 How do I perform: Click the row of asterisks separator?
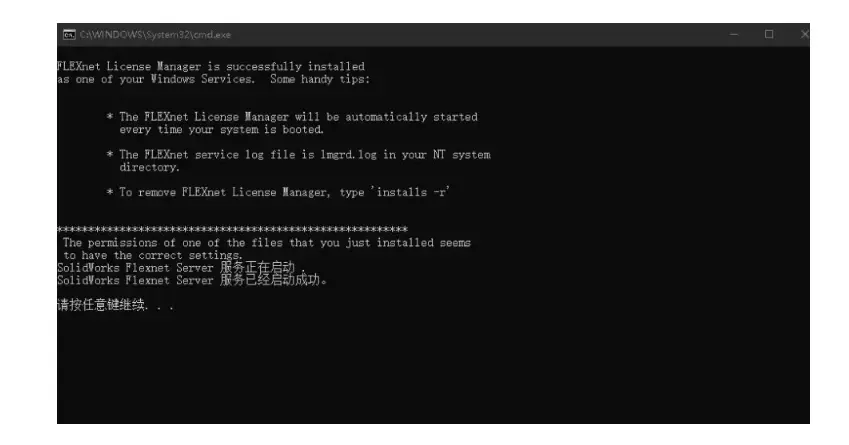tap(232, 230)
